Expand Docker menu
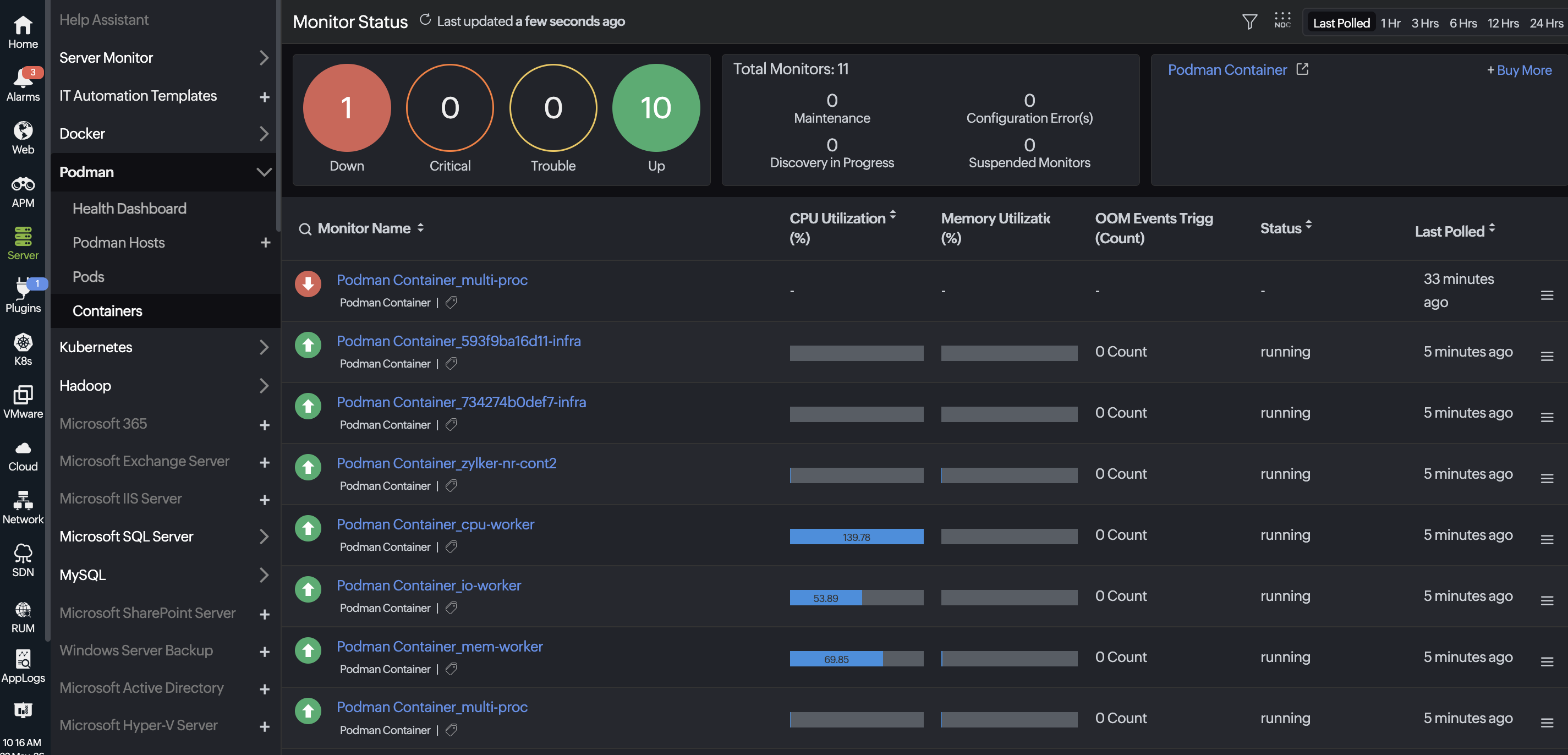The height and width of the screenshot is (755, 1568). 263,133
